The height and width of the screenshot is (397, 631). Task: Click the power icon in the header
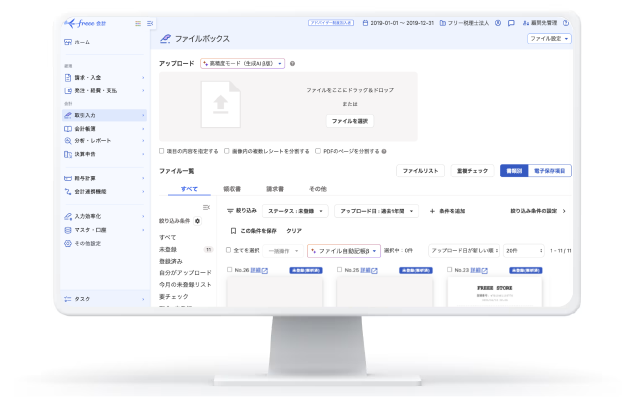[x=566, y=23]
